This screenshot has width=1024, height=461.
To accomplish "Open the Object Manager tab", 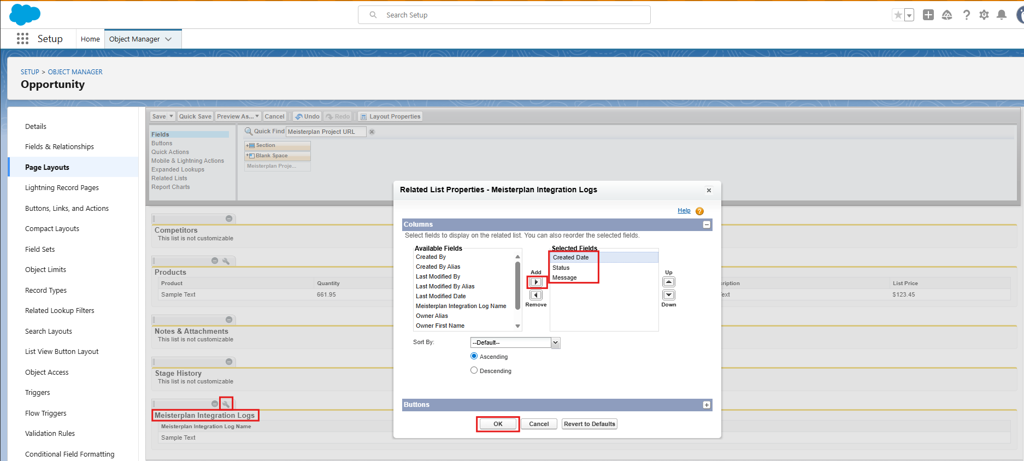I will pyautogui.click(x=135, y=39).
